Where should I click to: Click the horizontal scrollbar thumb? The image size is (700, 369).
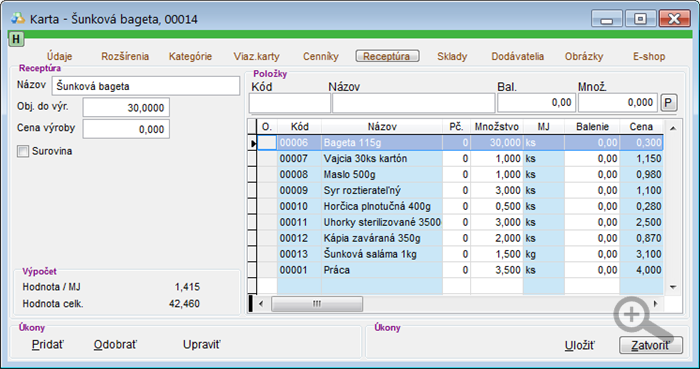(317, 304)
